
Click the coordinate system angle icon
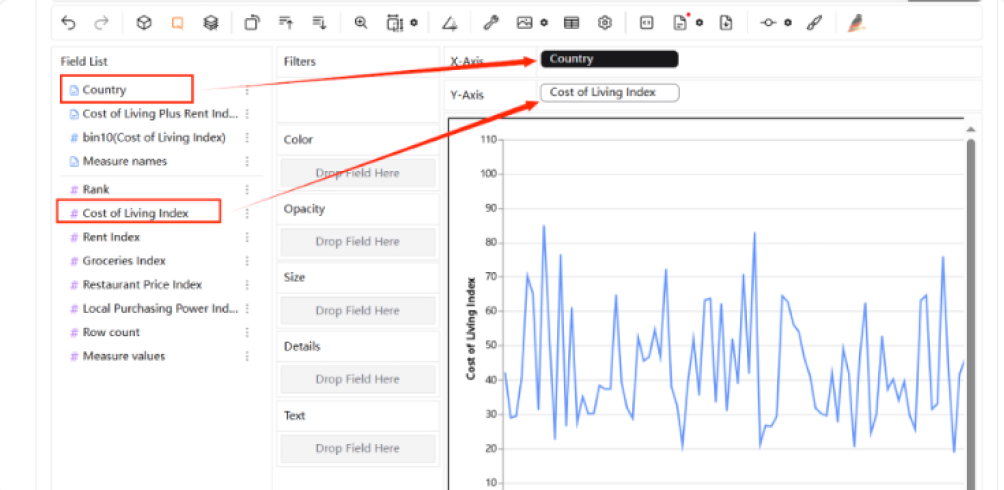(x=449, y=23)
